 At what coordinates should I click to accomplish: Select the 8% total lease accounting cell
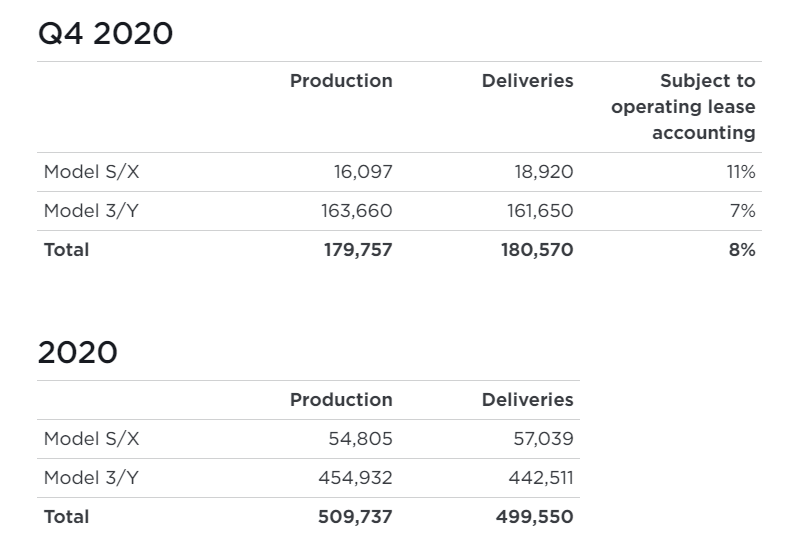(742, 250)
